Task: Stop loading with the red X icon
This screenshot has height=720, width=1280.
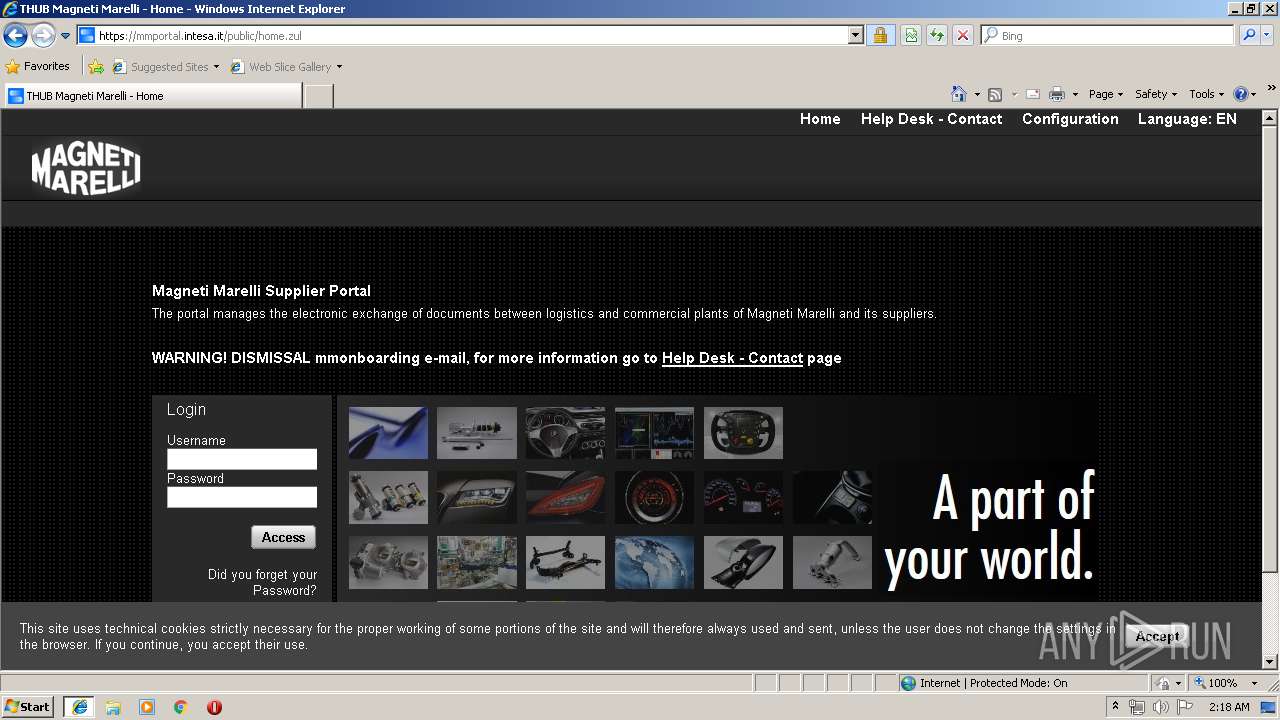Action: [x=962, y=36]
